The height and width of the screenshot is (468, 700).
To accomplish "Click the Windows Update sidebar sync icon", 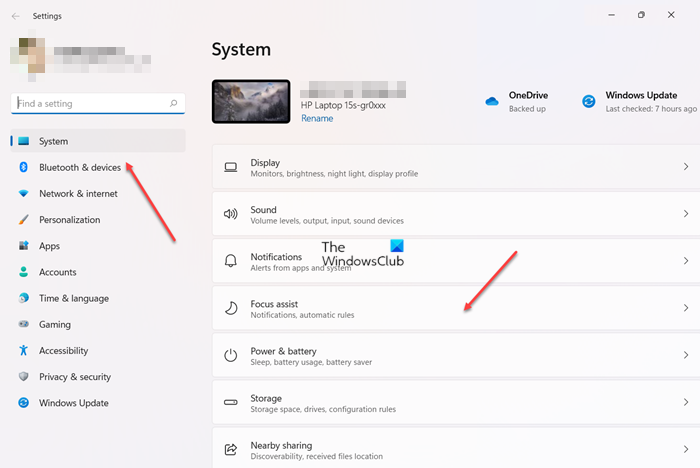I will tap(24, 403).
